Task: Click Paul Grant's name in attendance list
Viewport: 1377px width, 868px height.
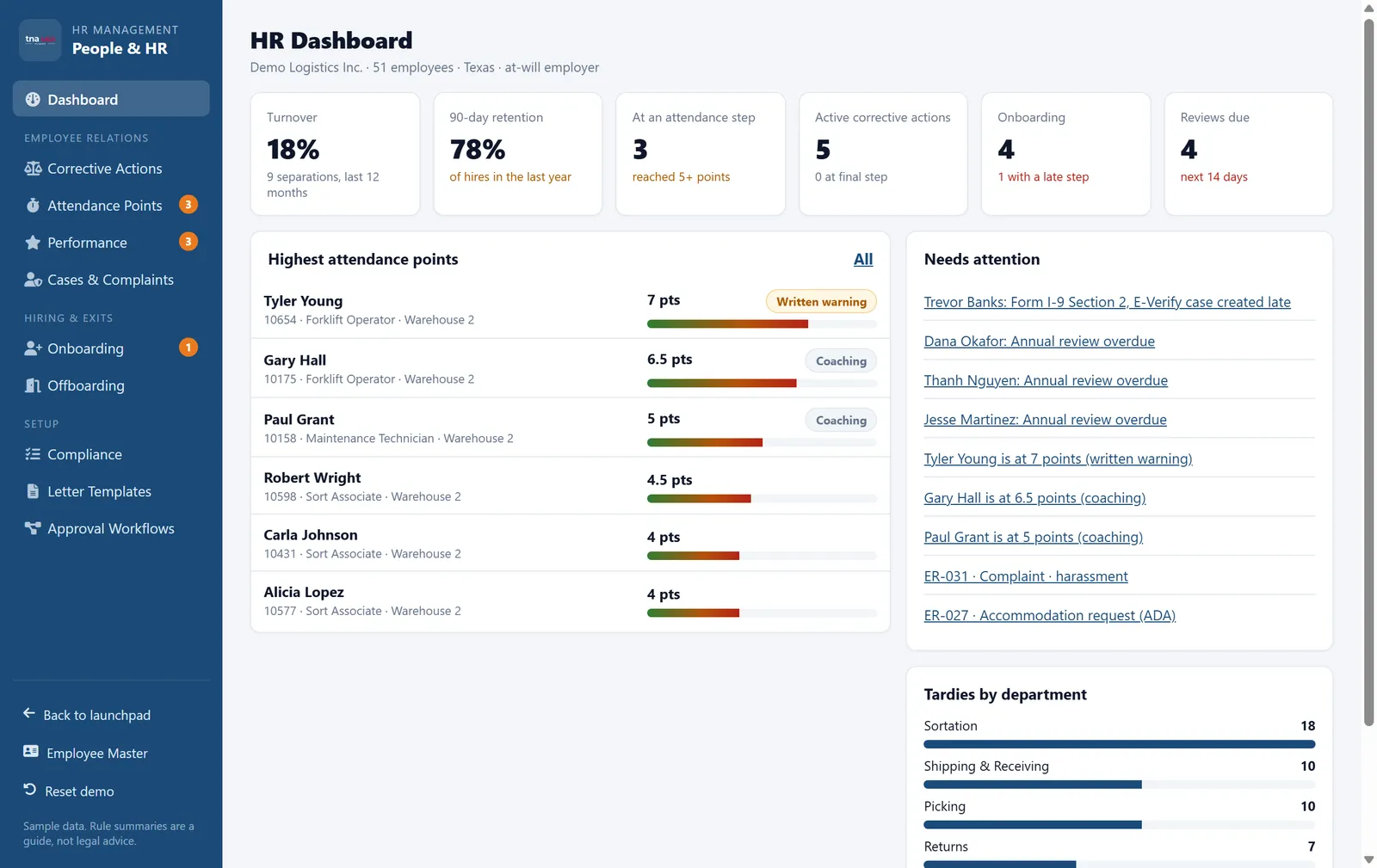Action: pos(299,420)
